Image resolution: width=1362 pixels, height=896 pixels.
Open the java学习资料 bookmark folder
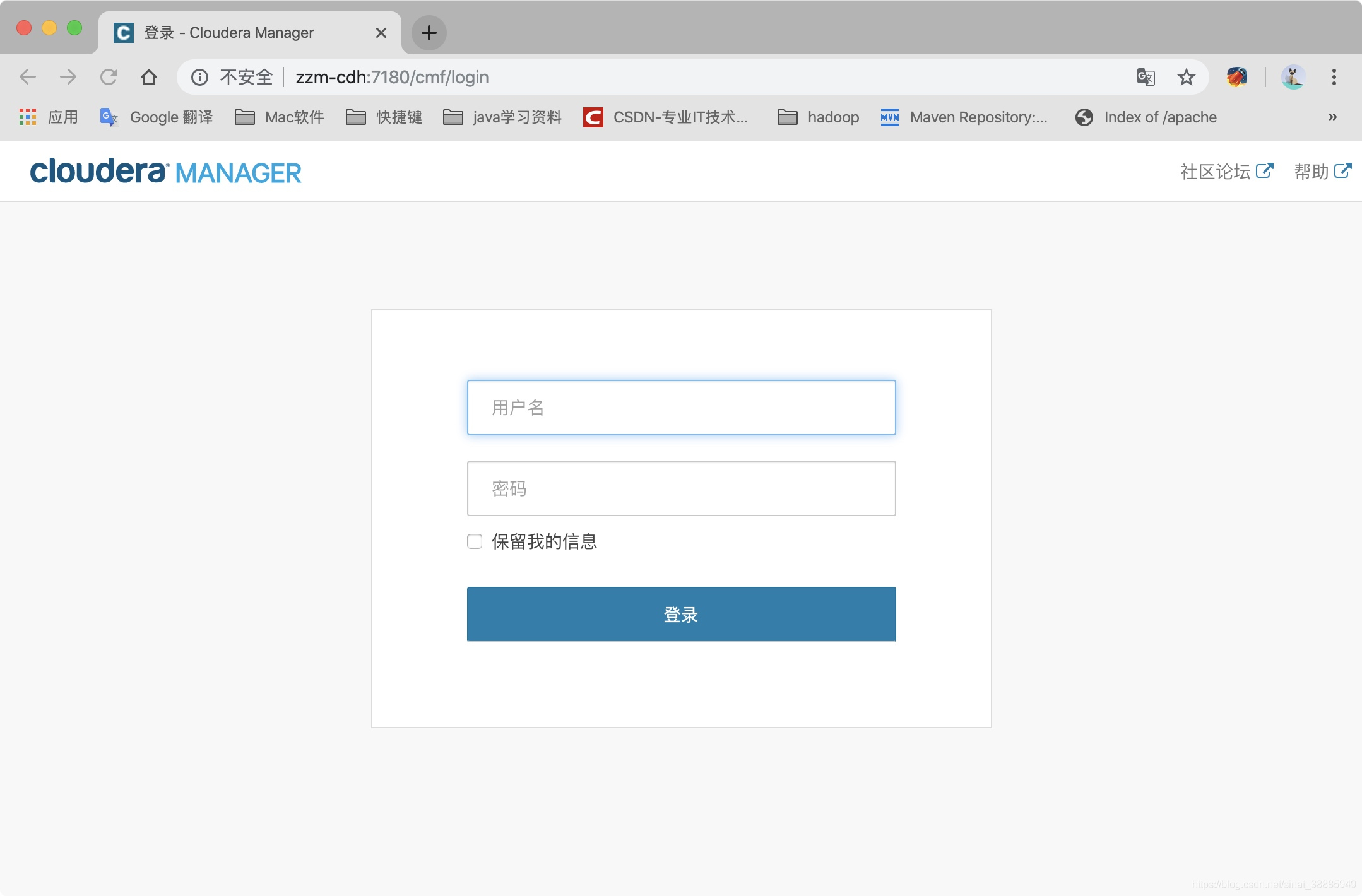pos(502,117)
